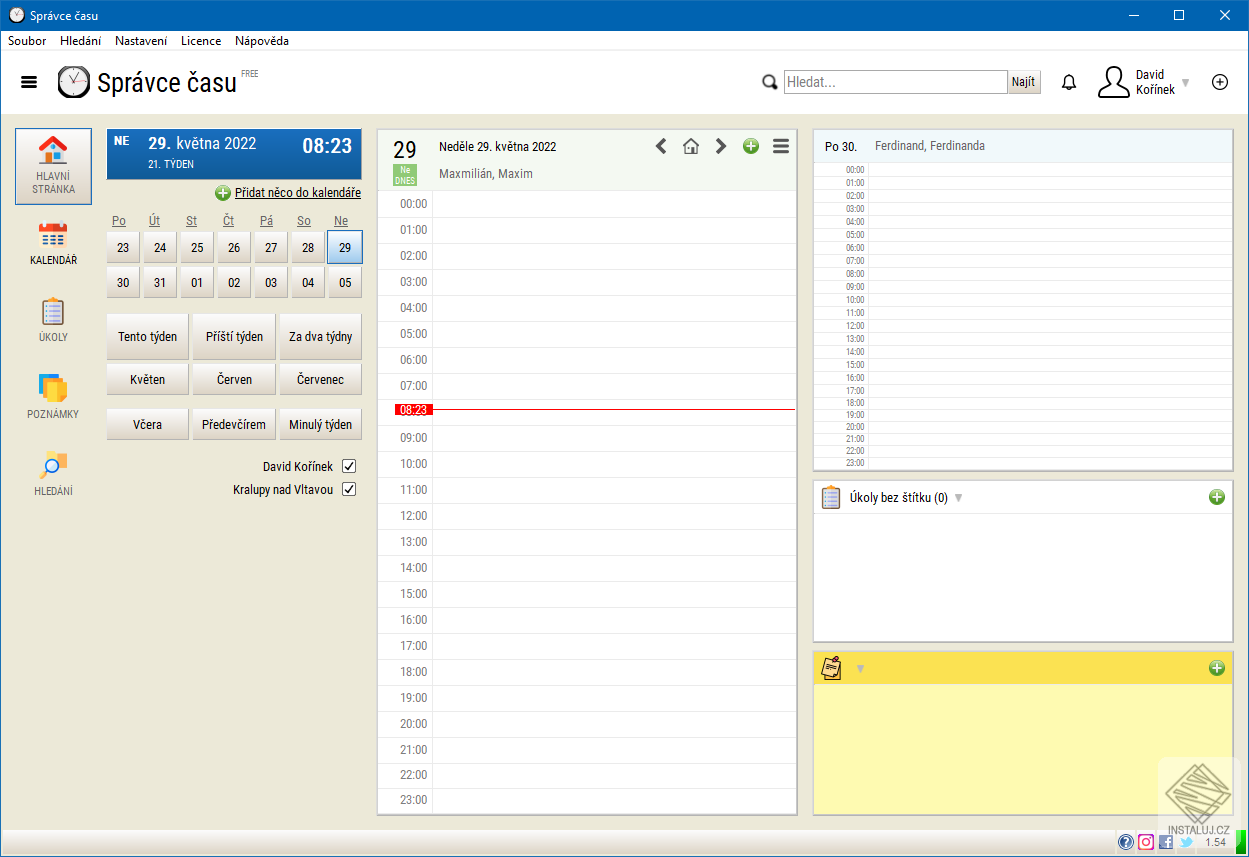This screenshot has width=1249, height=857.
Task: Add new task with green plus
Action: tap(1216, 497)
